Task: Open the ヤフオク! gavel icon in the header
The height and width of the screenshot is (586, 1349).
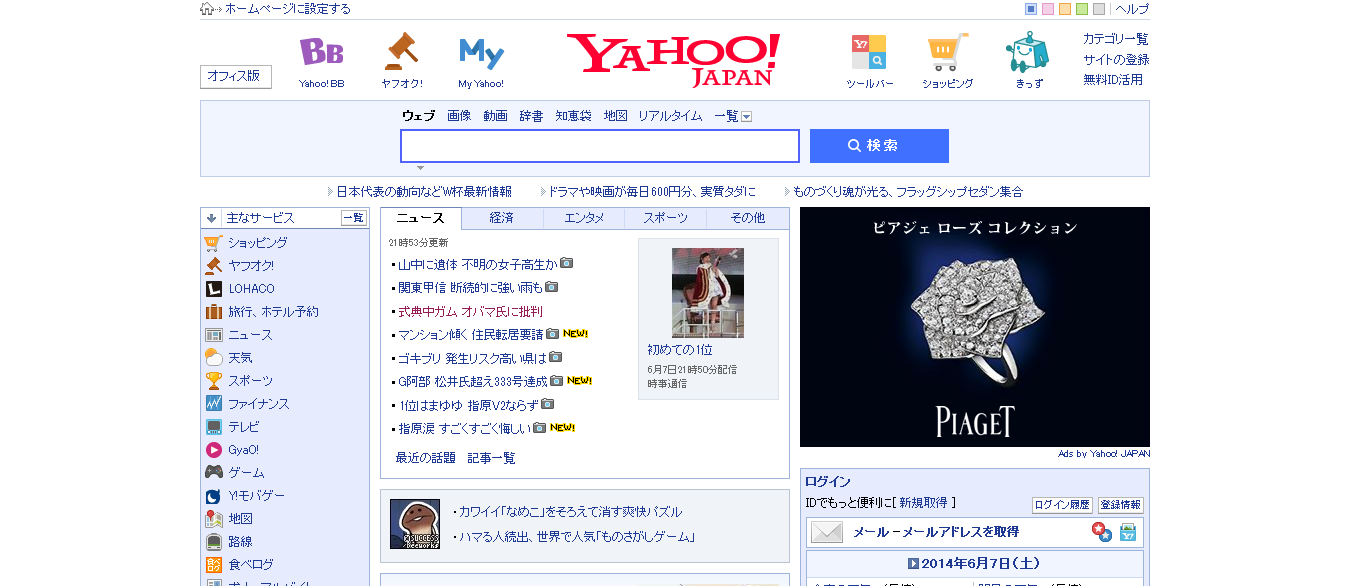Action: pos(401,52)
